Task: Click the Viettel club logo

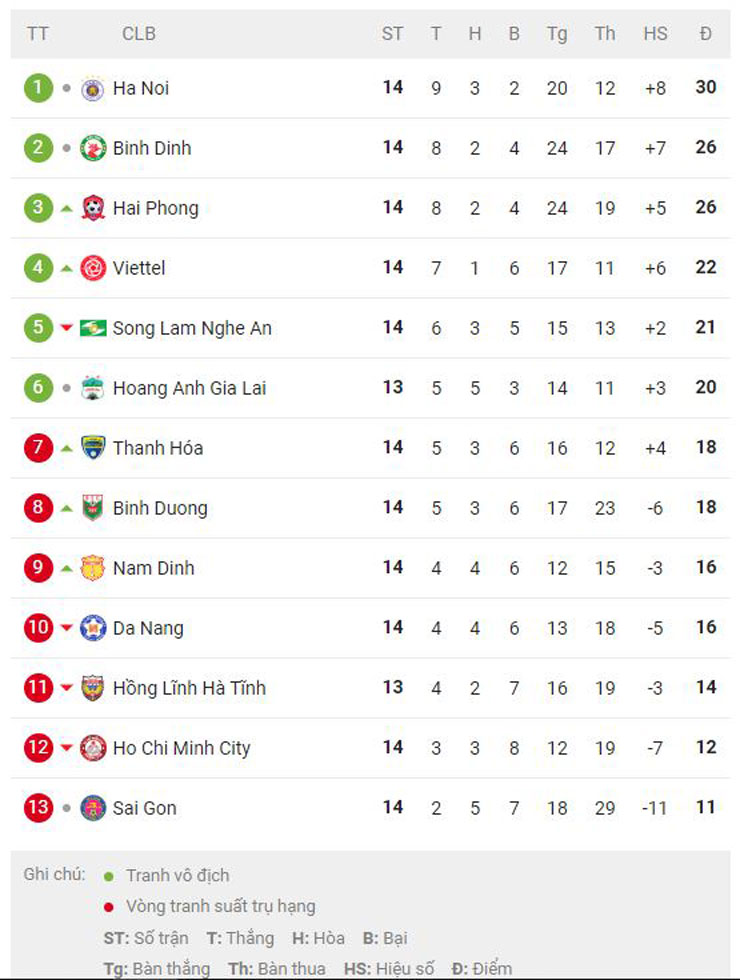Action: 93,268
